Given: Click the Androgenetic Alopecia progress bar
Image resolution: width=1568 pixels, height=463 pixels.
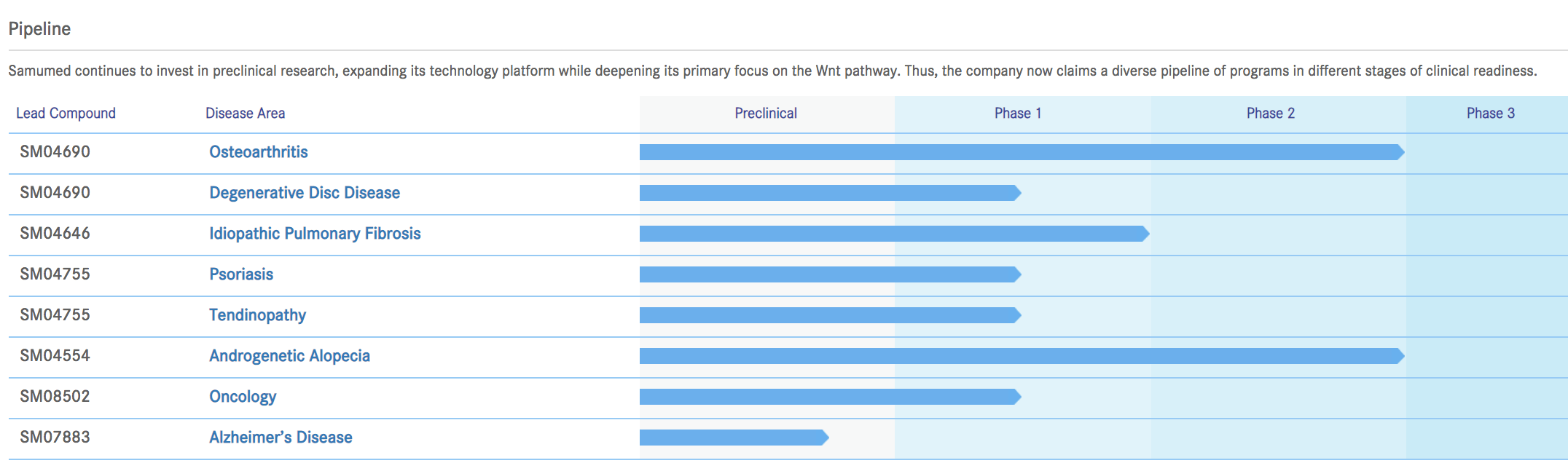Looking at the screenshot, I should [1020, 356].
